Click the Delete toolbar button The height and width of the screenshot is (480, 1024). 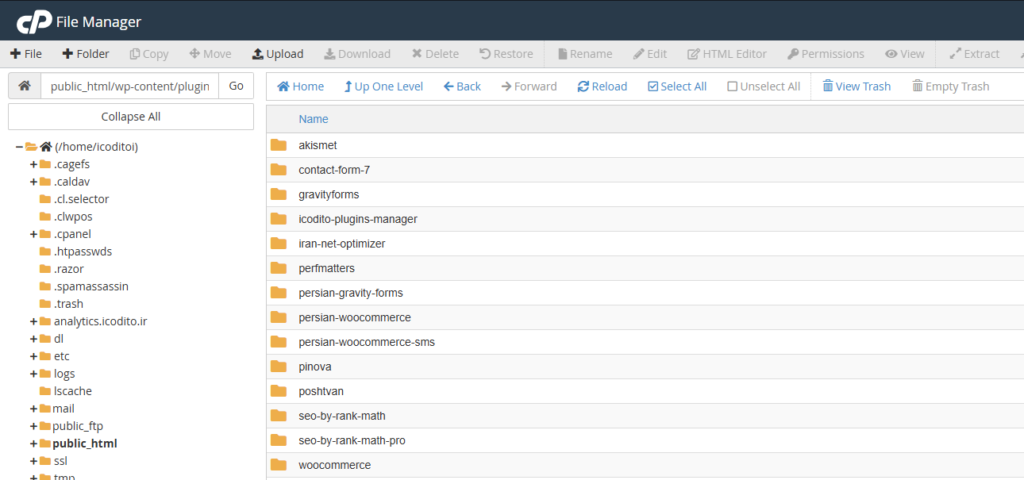pyautogui.click(x=435, y=54)
